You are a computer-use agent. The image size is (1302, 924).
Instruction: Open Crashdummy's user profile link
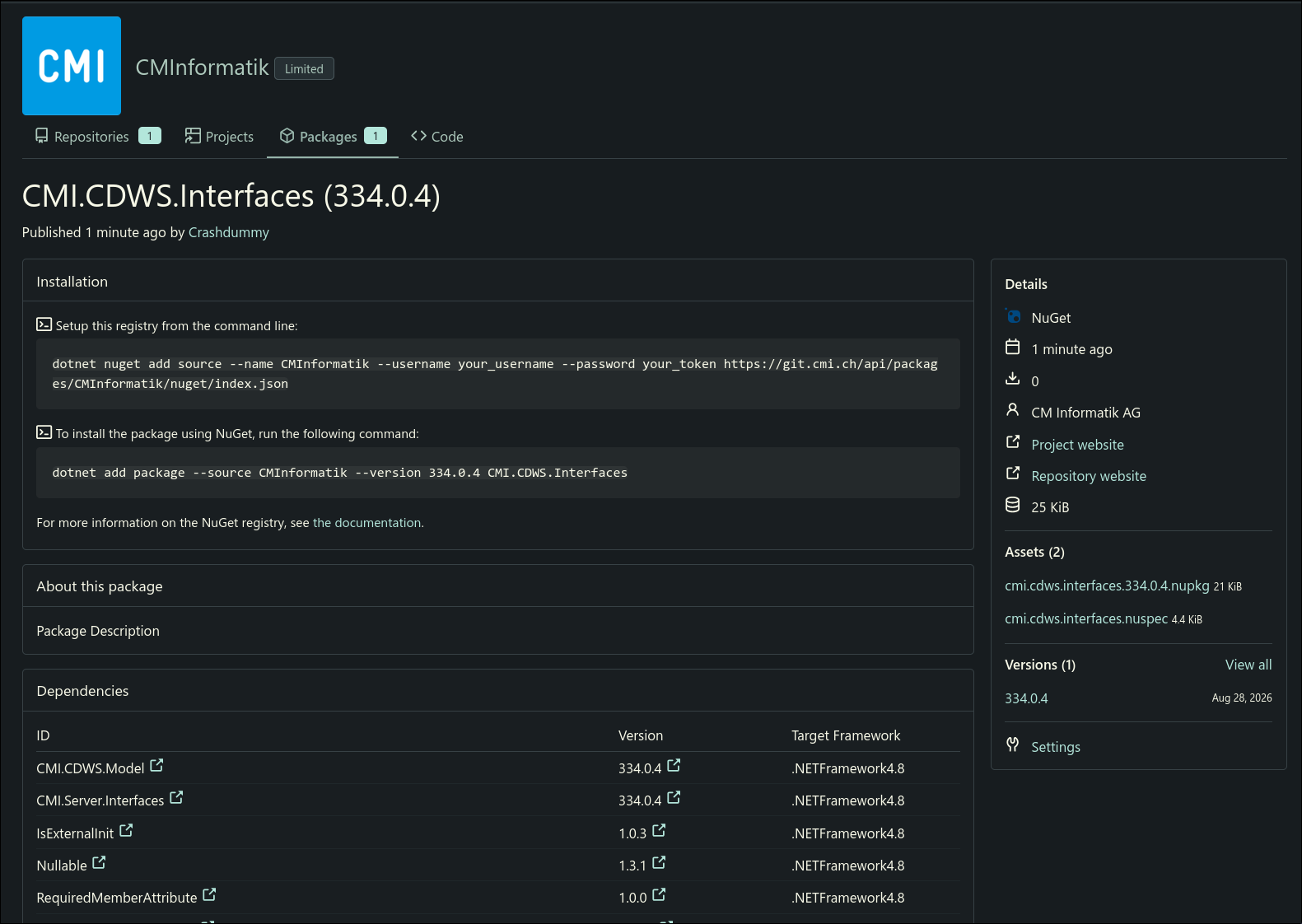pyautogui.click(x=229, y=232)
